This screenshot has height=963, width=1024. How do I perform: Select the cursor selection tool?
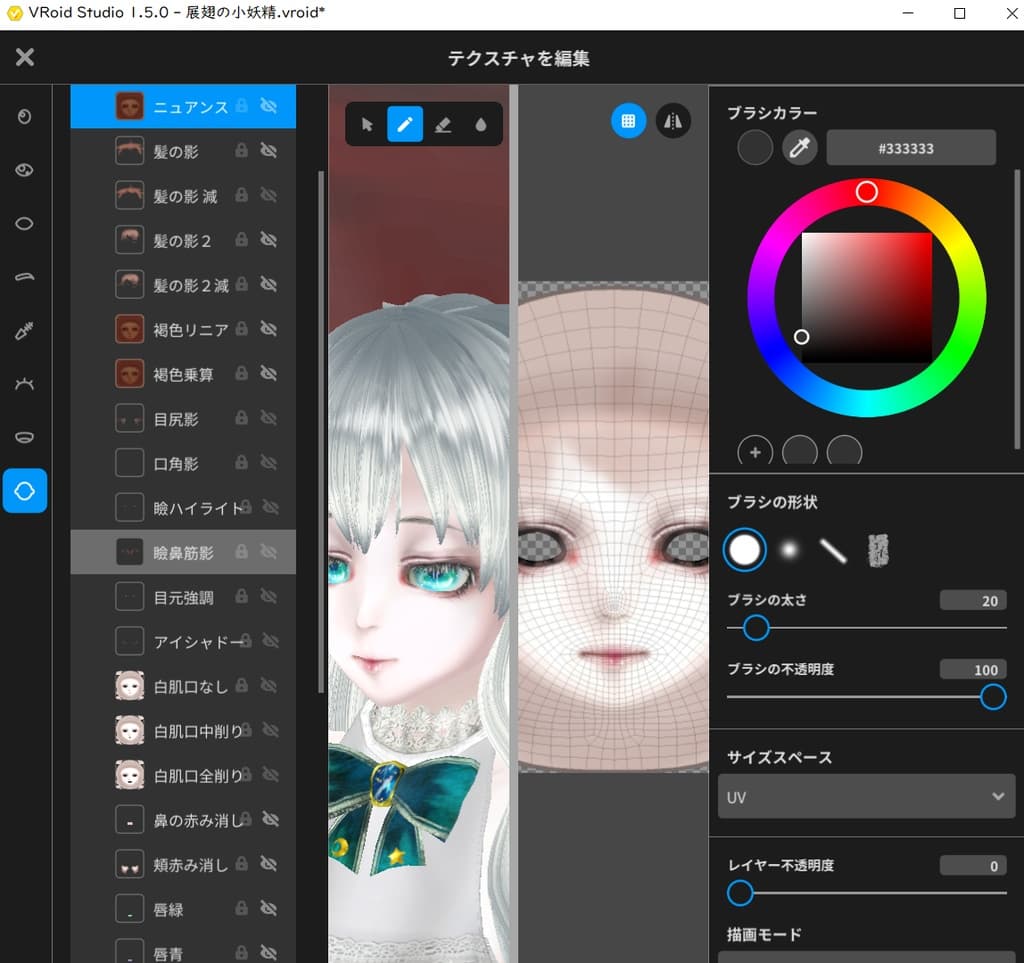(x=366, y=124)
